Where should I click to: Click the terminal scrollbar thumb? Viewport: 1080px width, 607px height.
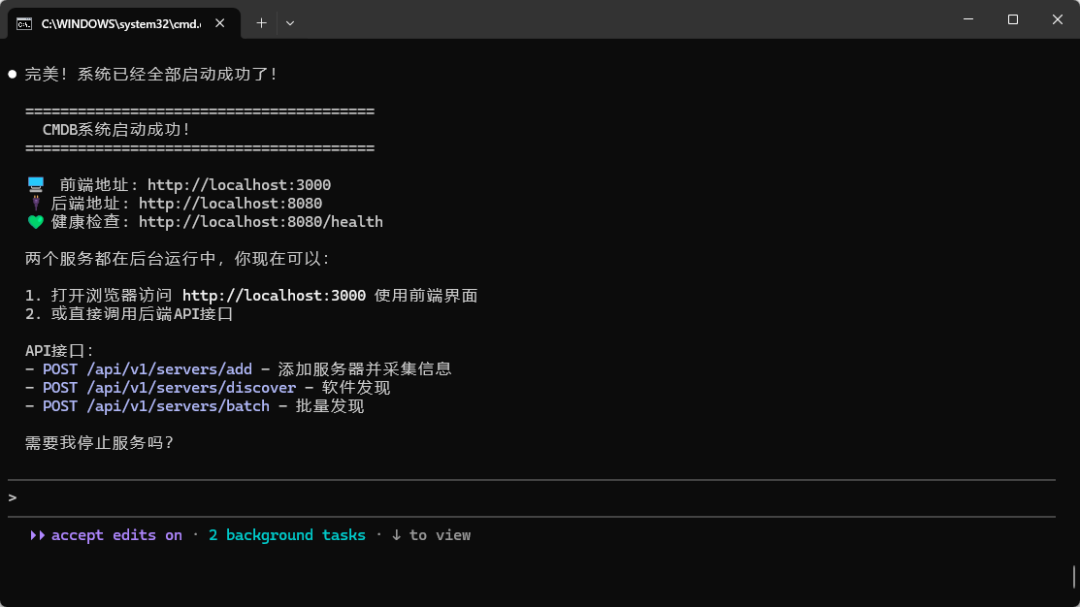coord(1074,577)
